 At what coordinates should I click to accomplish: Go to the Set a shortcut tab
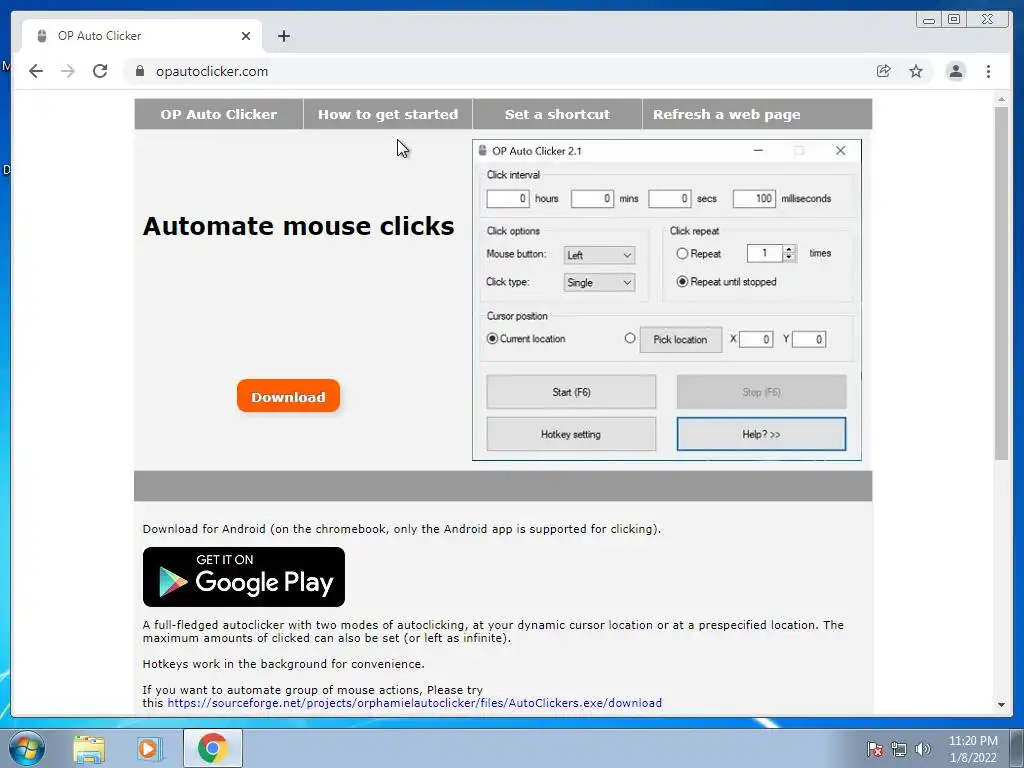pyautogui.click(x=557, y=114)
